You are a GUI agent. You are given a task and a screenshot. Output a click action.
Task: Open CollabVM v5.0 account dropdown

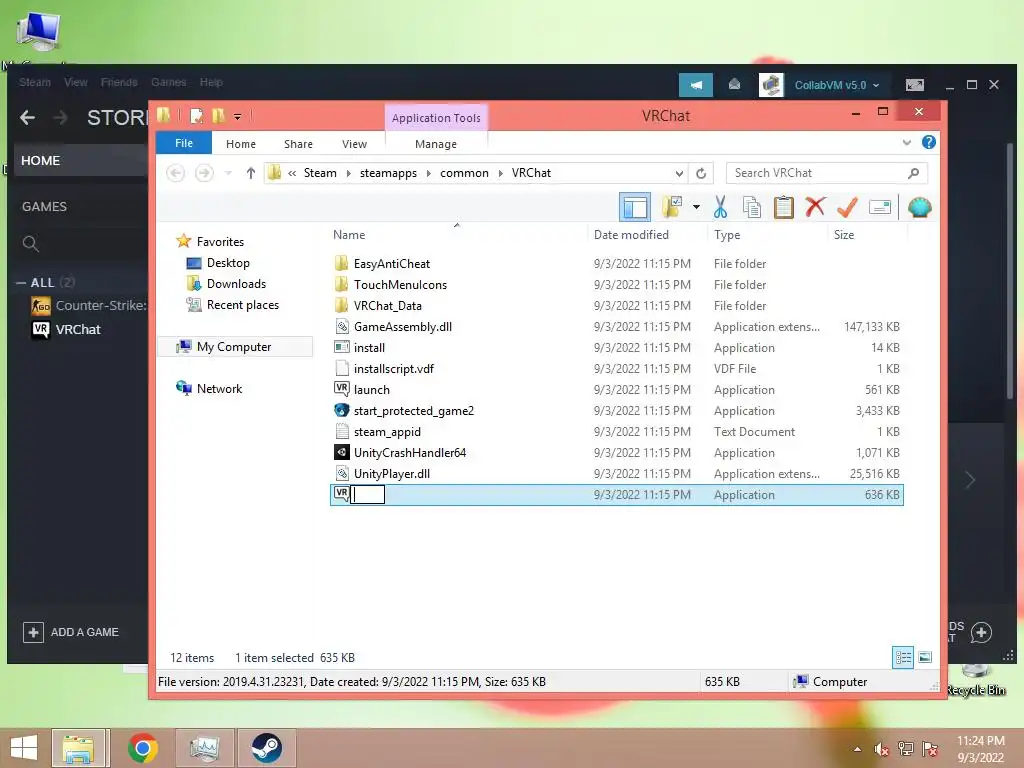point(837,85)
